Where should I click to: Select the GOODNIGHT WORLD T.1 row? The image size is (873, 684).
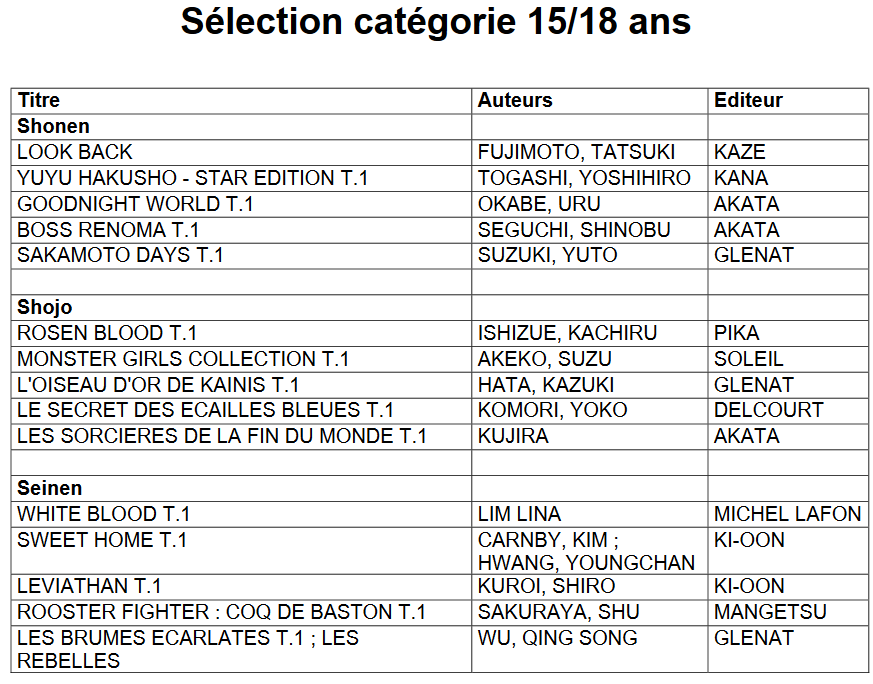[440, 204]
